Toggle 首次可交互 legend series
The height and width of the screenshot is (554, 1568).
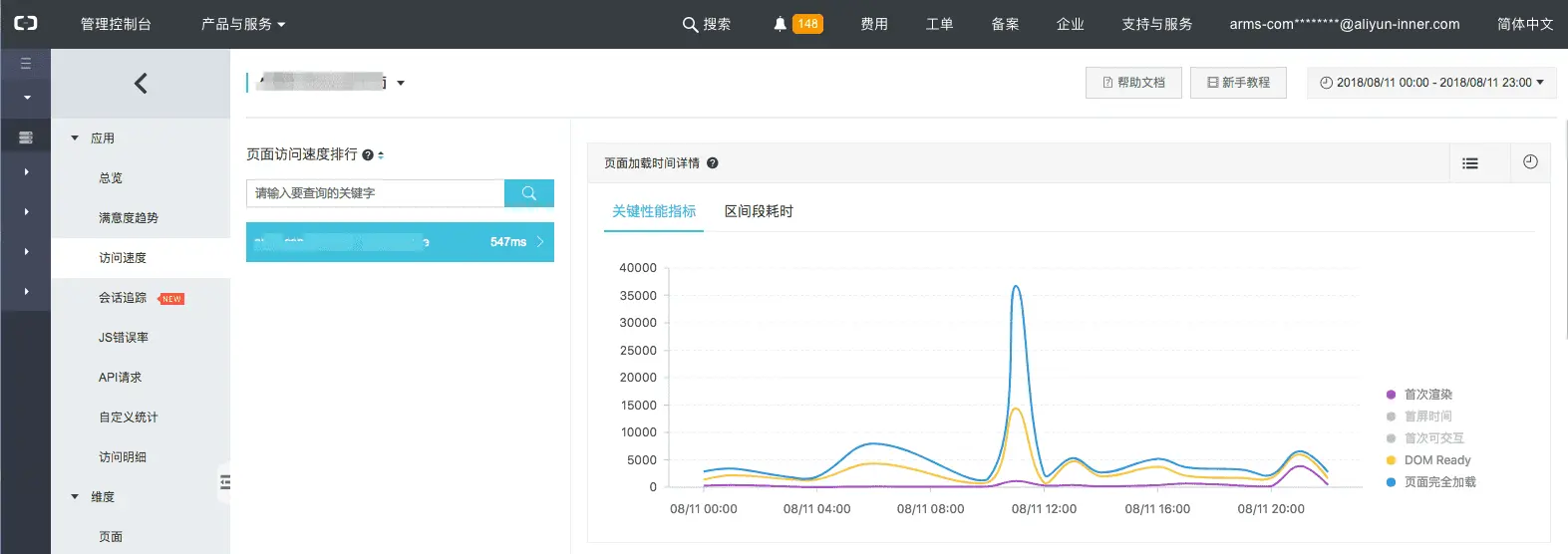[x=1424, y=438]
